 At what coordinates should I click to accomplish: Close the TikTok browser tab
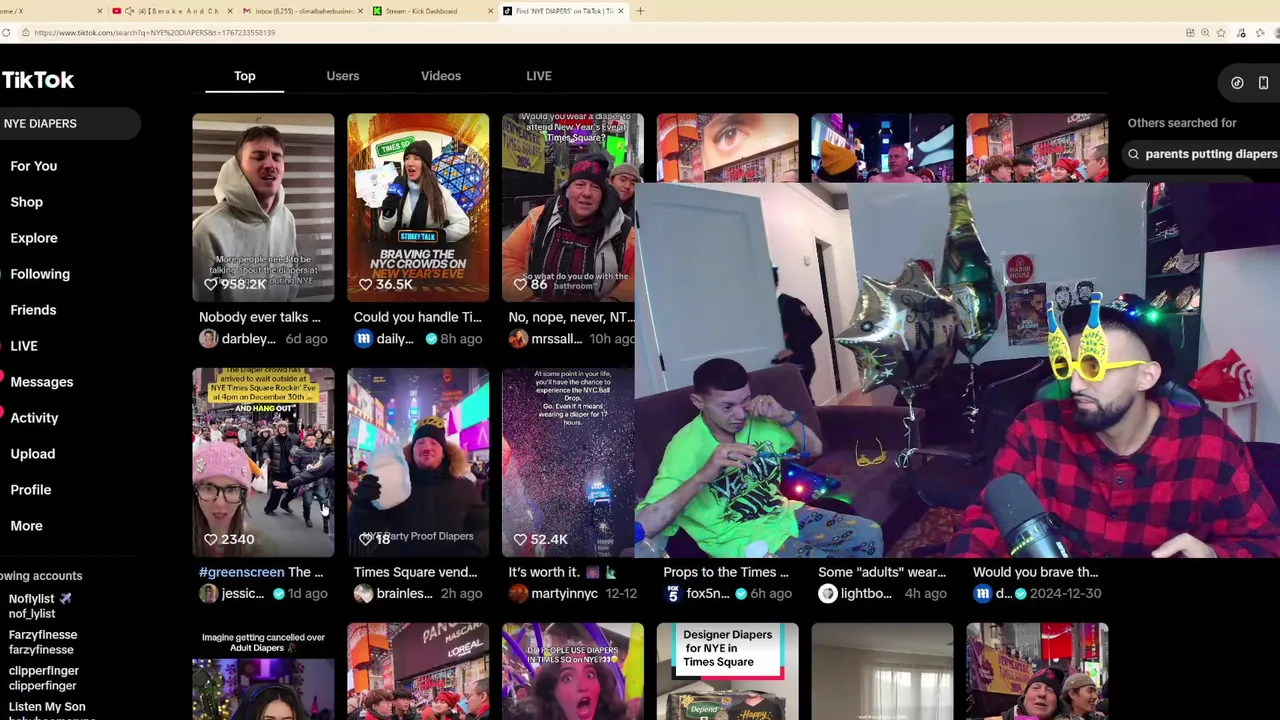pyautogui.click(x=621, y=11)
